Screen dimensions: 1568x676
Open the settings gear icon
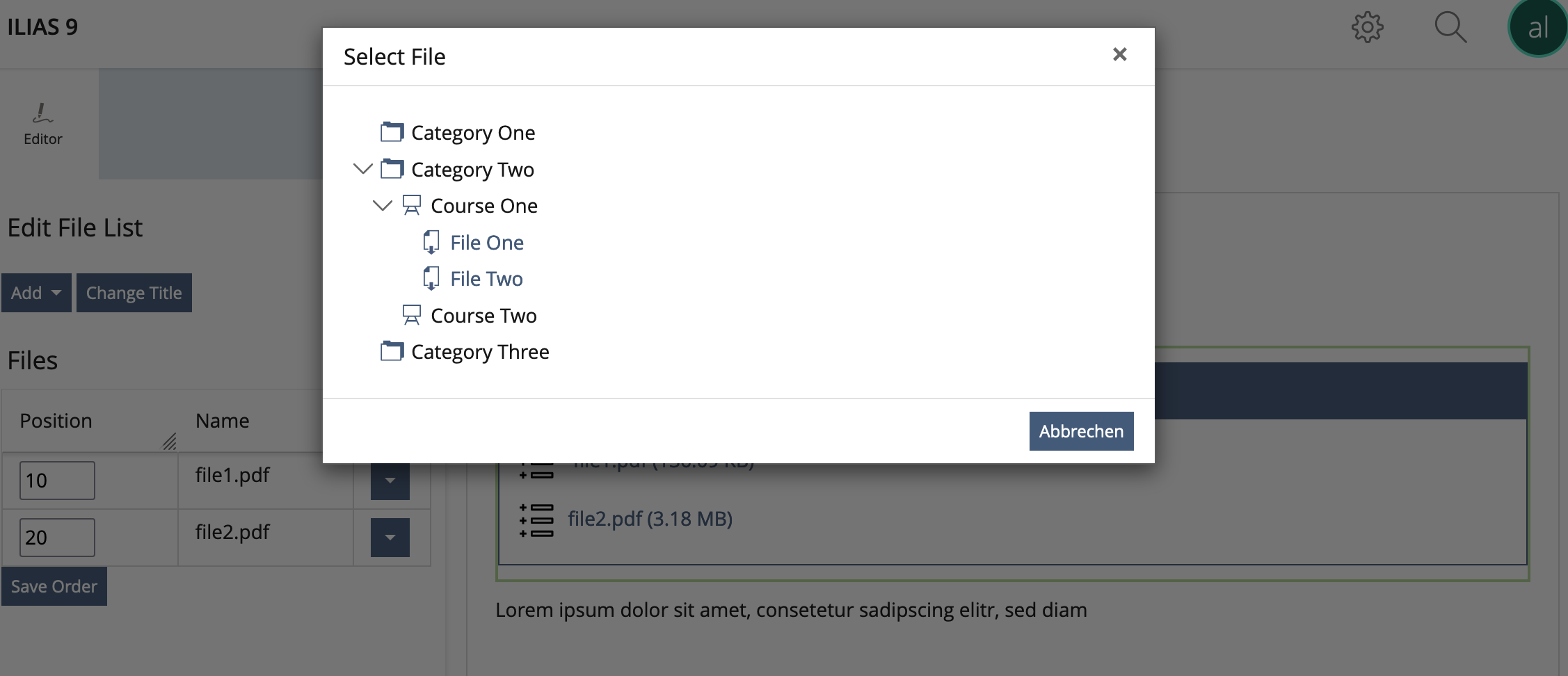tap(1367, 28)
